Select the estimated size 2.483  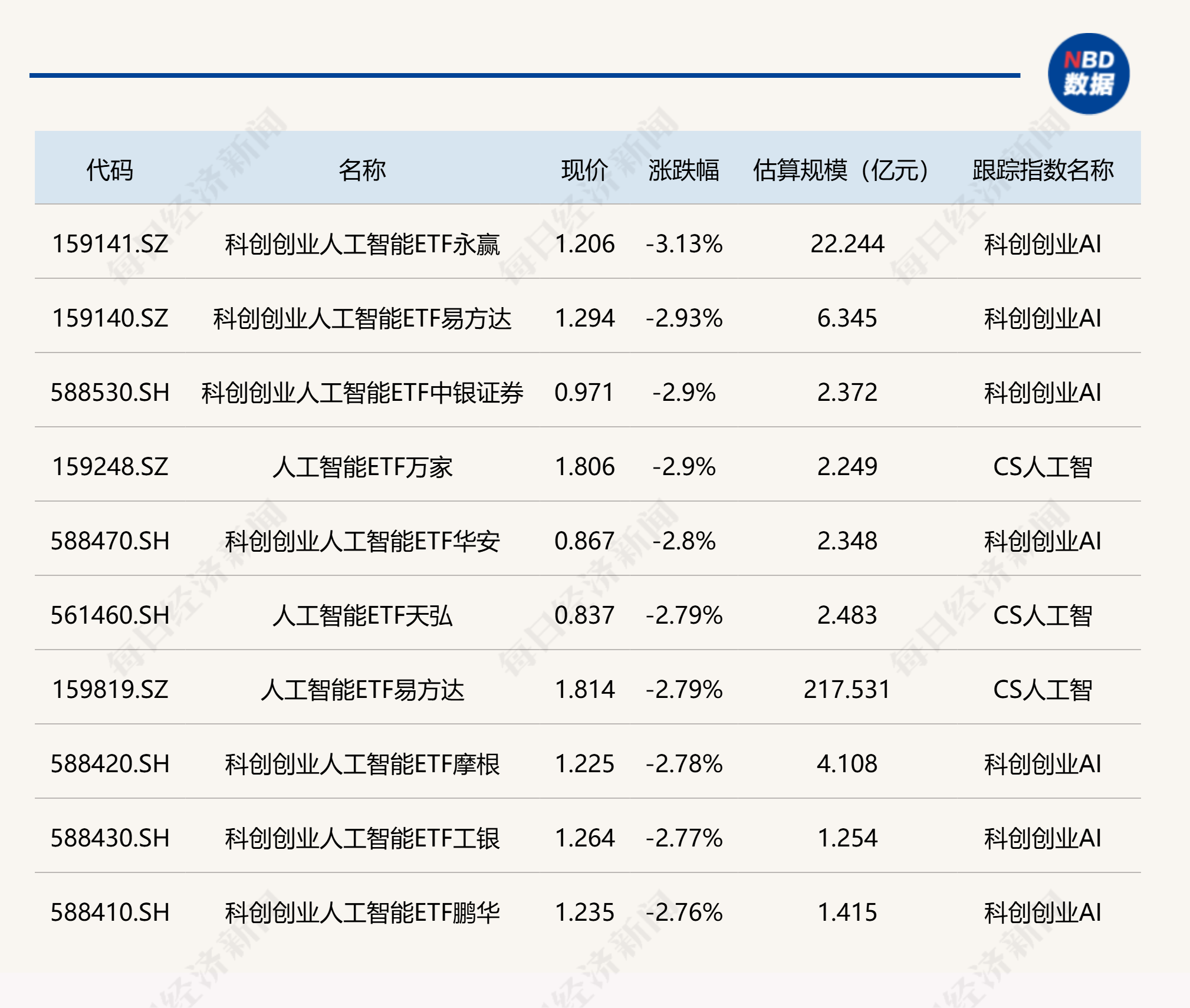click(847, 615)
